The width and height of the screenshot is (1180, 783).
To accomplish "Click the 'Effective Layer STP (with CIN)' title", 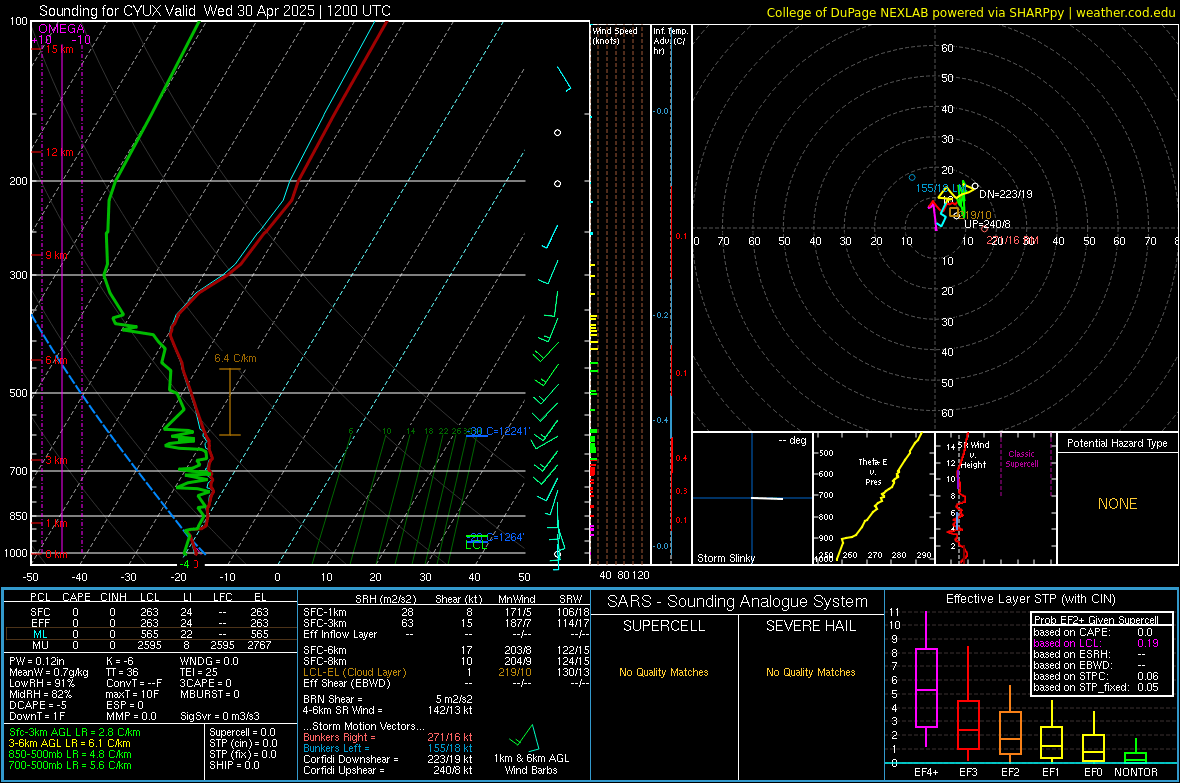I will (x=1030, y=599).
